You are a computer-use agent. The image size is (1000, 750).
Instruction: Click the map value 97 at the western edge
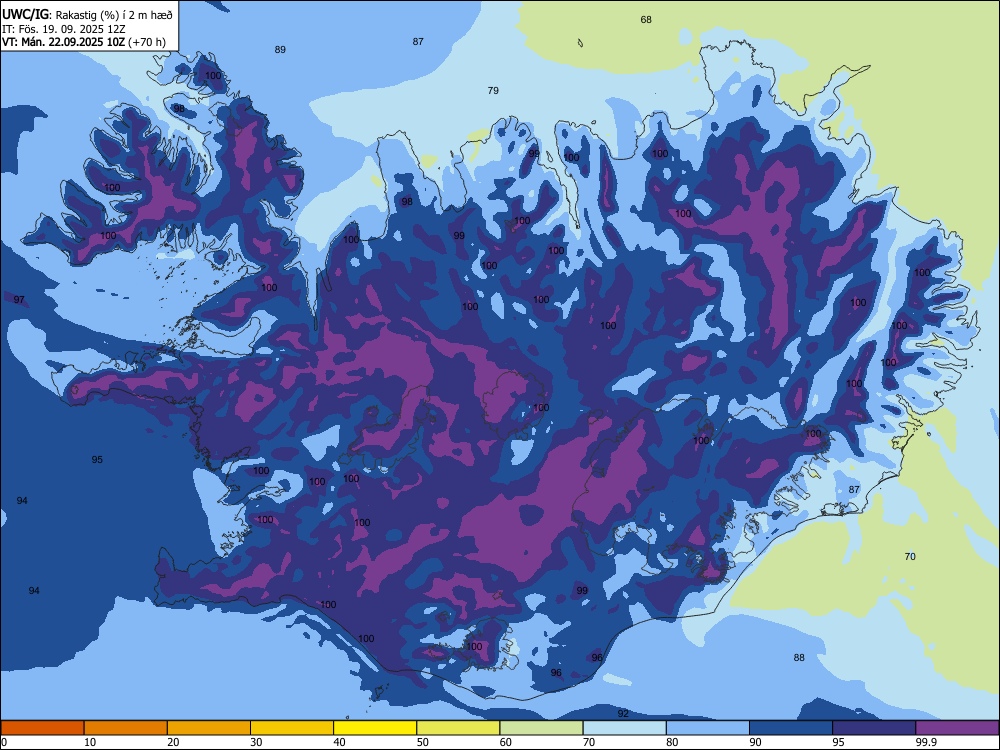coord(19,300)
